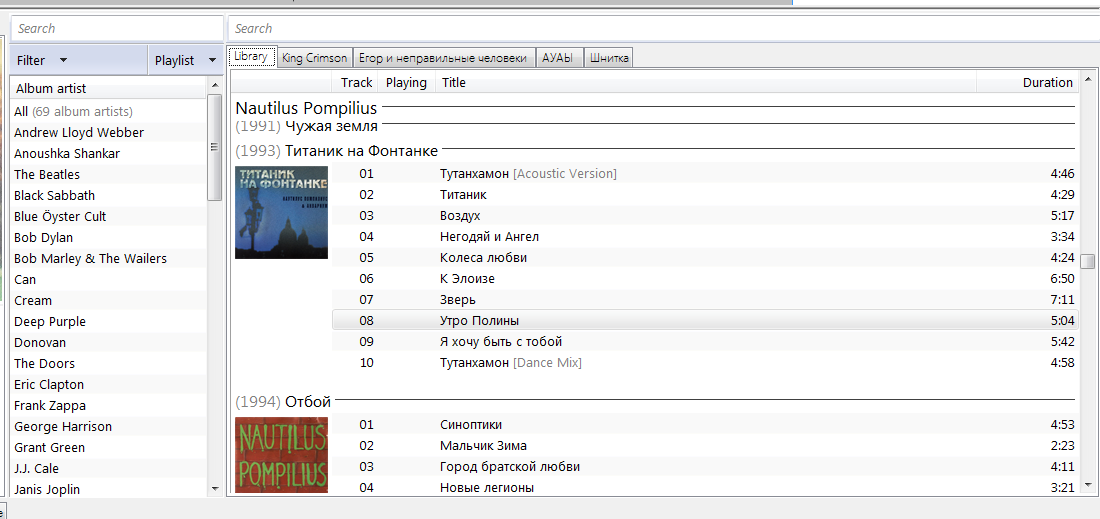Switch to the АУАЫ tab
This screenshot has height=519, width=1100.
(x=559, y=58)
